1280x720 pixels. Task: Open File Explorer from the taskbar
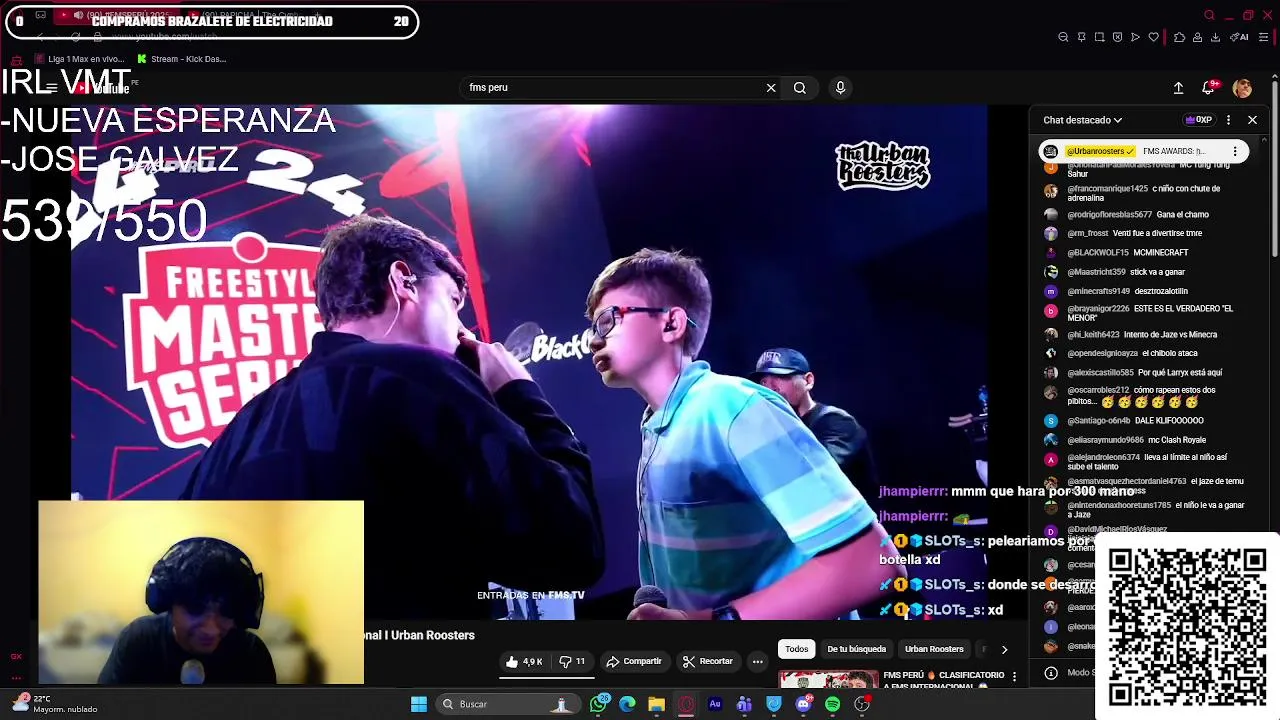656,704
